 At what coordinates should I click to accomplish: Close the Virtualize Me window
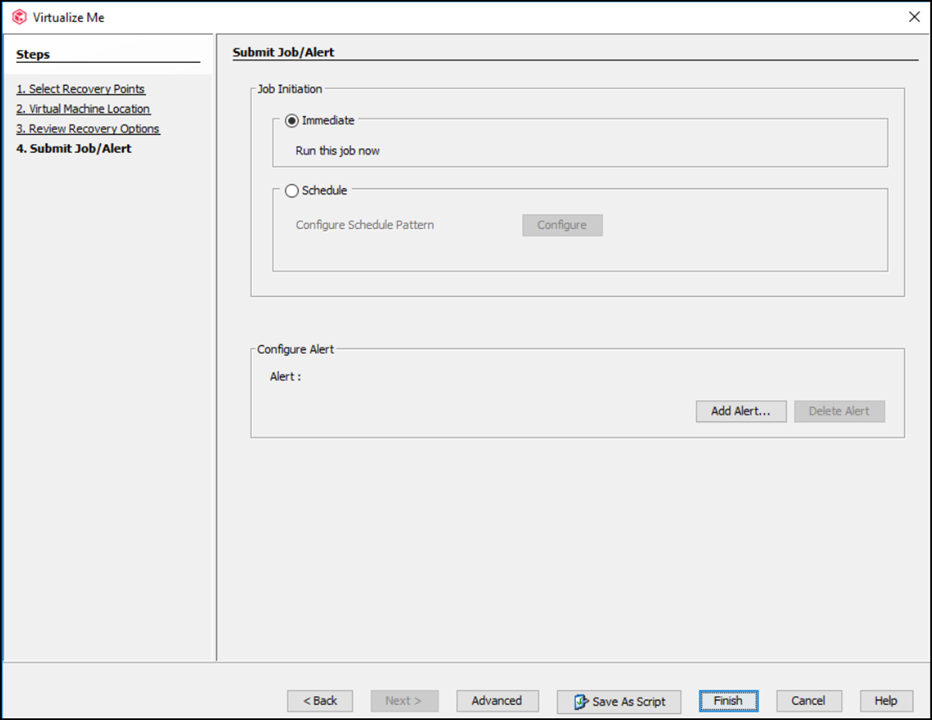point(913,16)
